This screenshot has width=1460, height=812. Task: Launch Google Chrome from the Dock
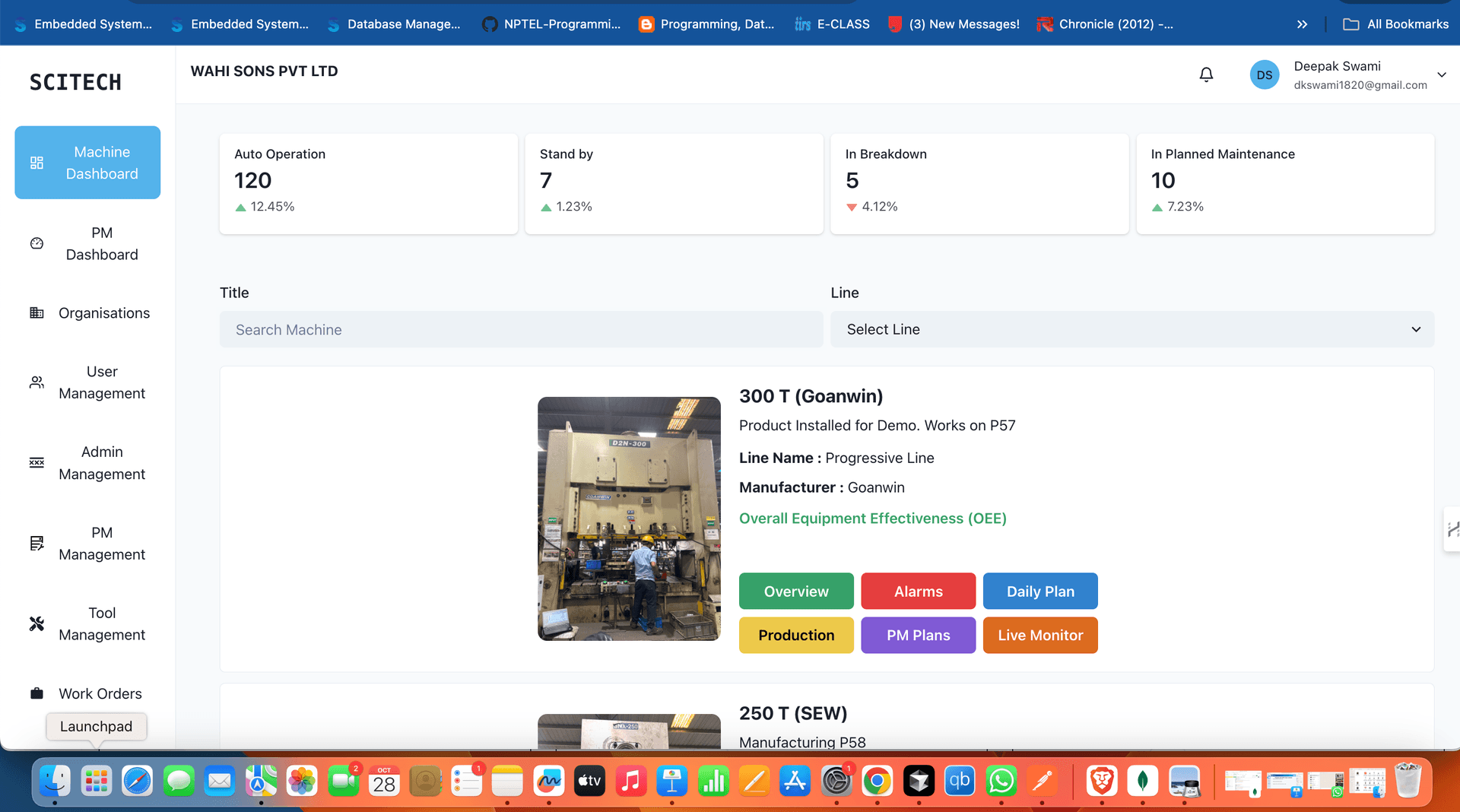[878, 781]
